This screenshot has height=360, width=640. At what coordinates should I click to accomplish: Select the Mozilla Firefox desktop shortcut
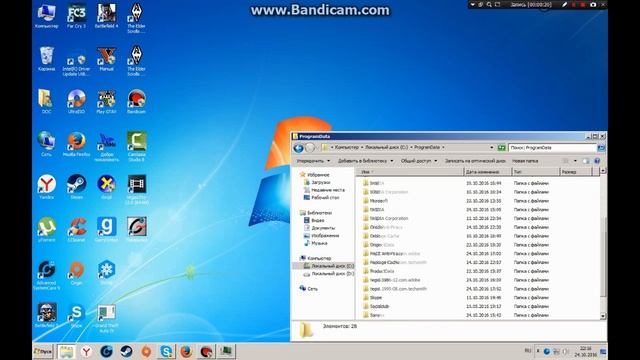coord(76,144)
